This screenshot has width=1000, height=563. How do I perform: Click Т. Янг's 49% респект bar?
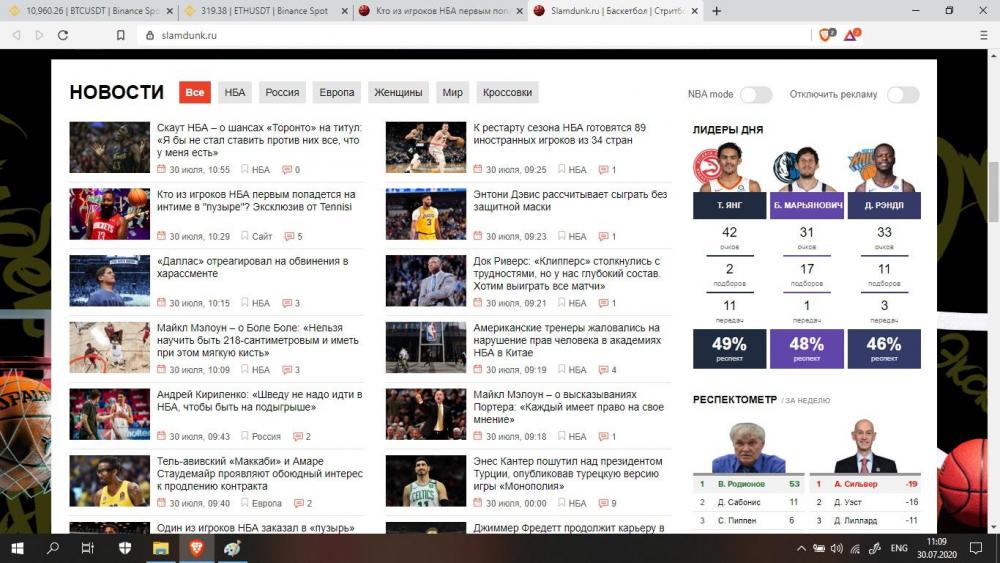(729, 349)
